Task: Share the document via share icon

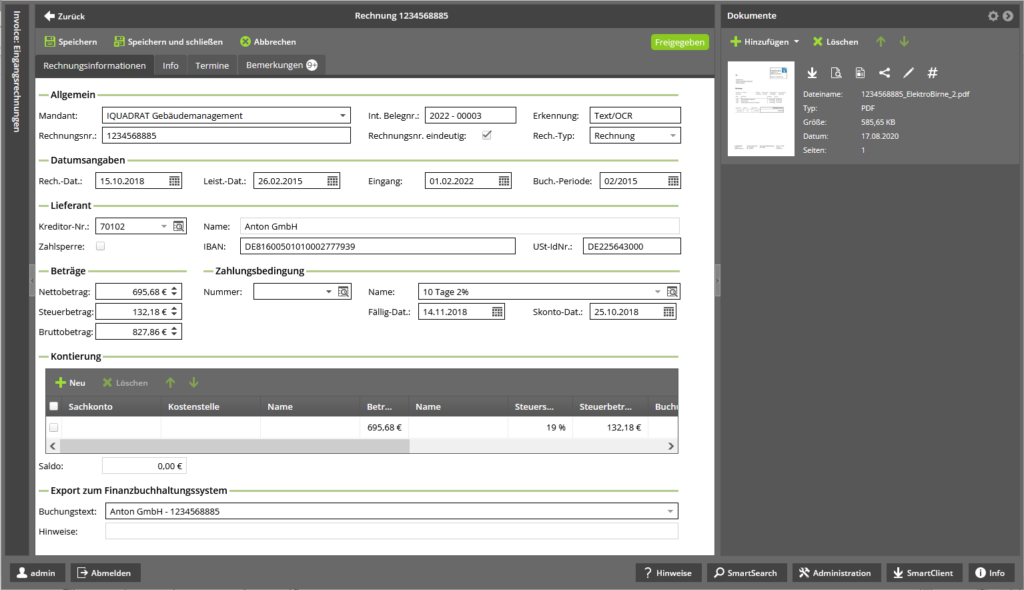Action: pos(884,73)
